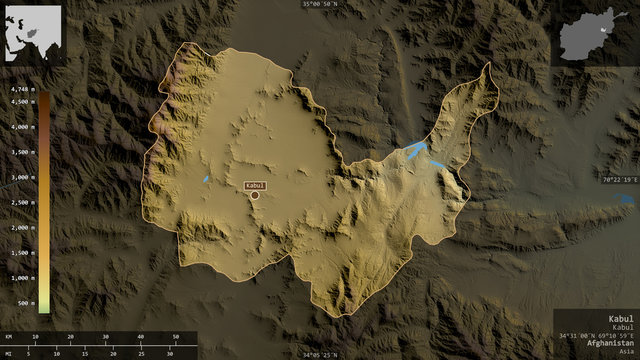This screenshot has height=360, width=640.
Task: Click the bold Kabul title in info box
Action: point(621,319)
